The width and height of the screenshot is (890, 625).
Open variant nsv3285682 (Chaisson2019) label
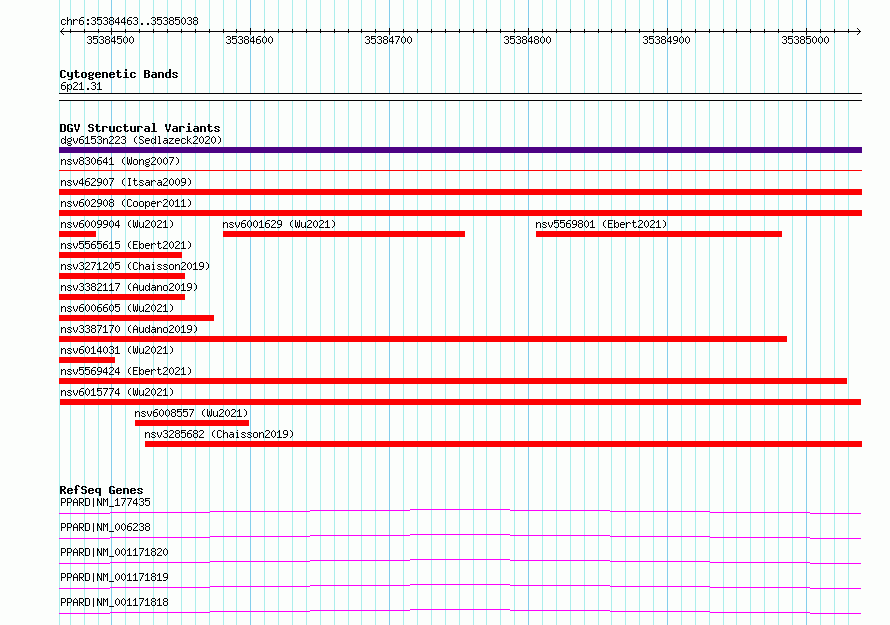point(219,434)
